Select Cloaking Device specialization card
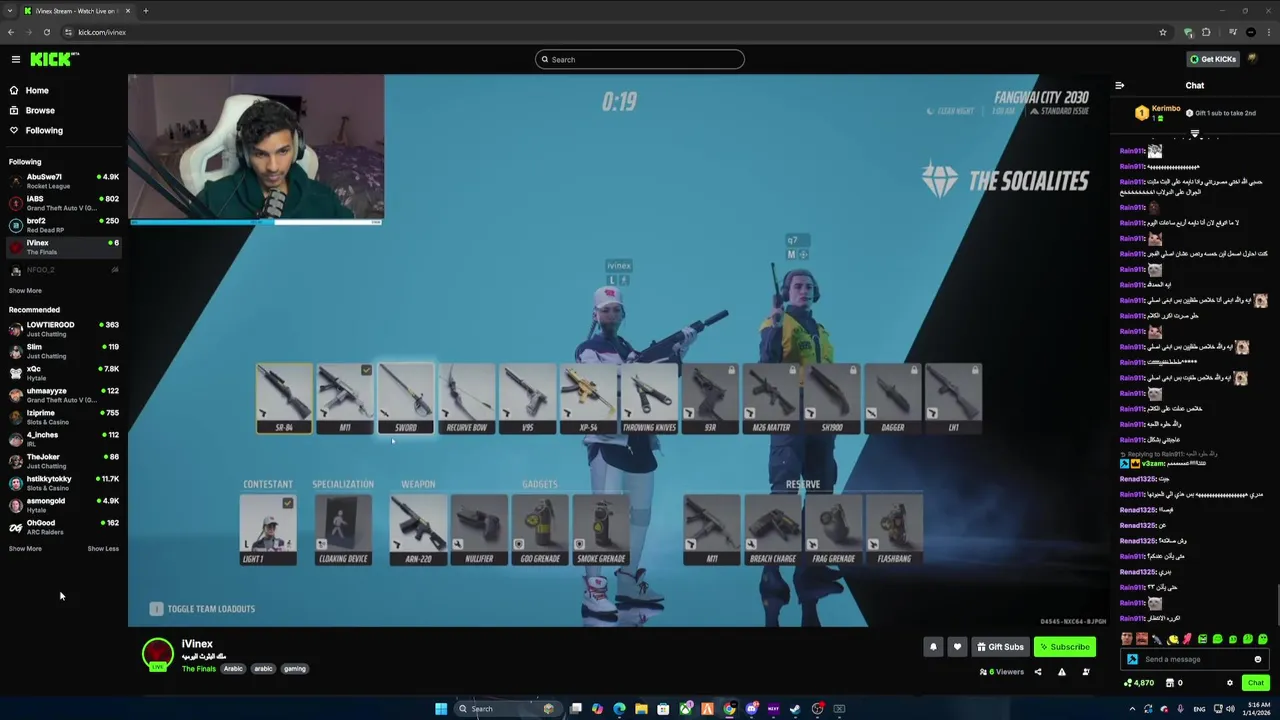 tap(343, 530)
